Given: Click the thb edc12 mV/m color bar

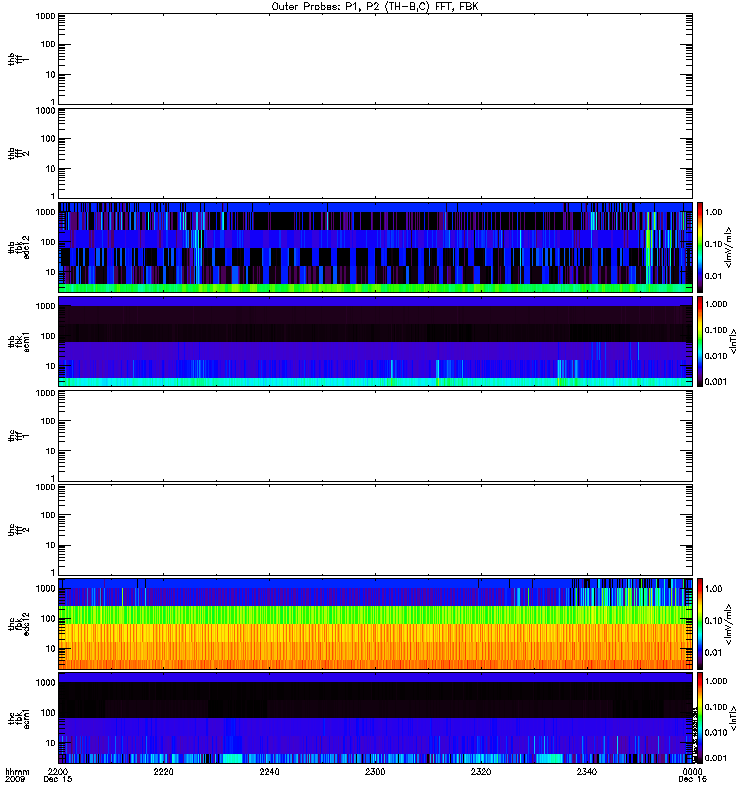Looking at the screenshot, I should coord(700,247).
